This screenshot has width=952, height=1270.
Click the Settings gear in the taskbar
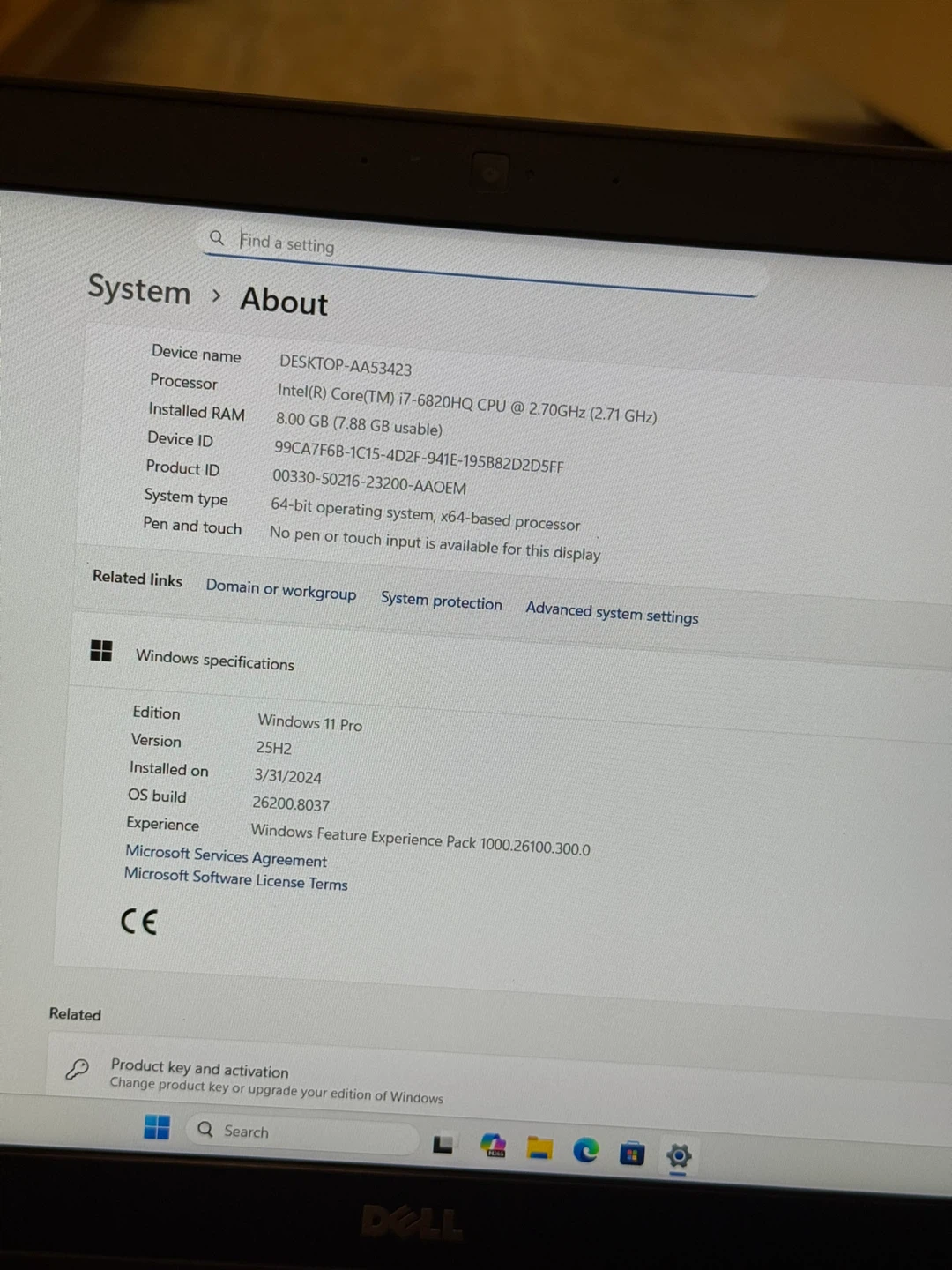pos(678,1155)
